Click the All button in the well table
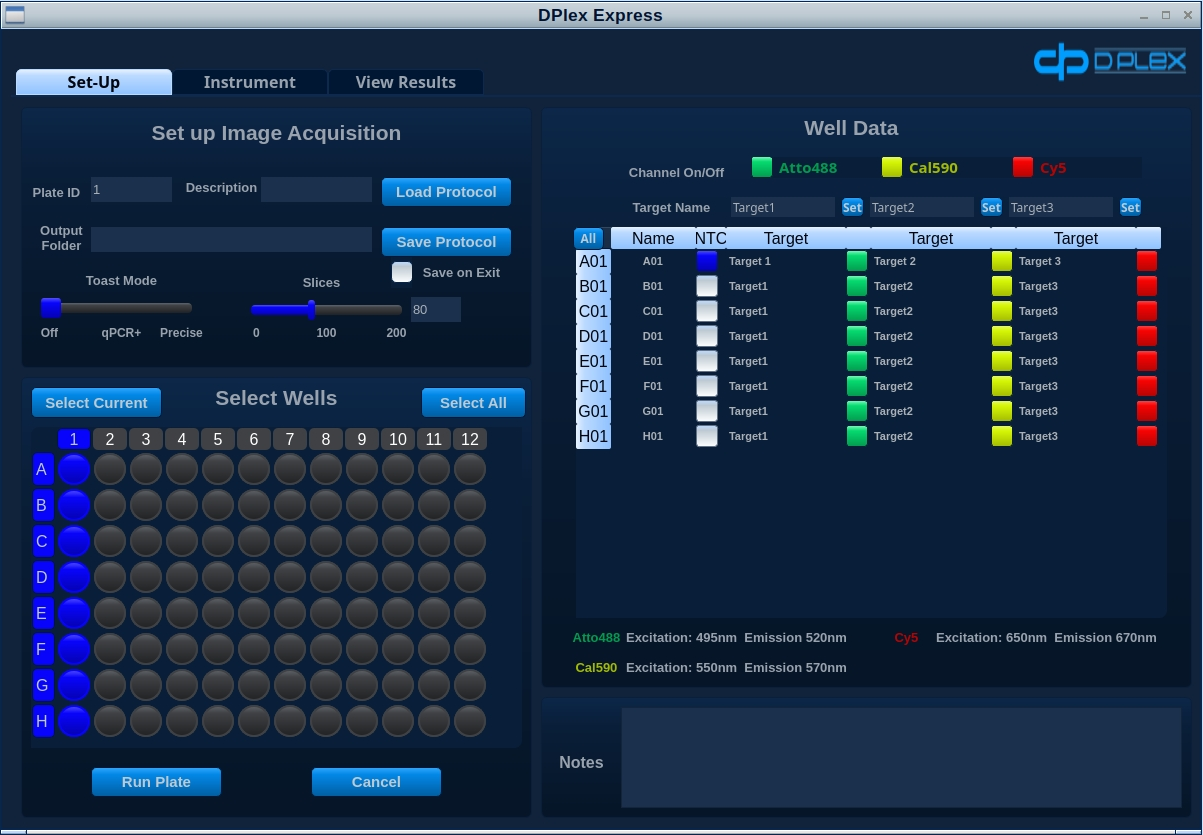 click(588, 238)
